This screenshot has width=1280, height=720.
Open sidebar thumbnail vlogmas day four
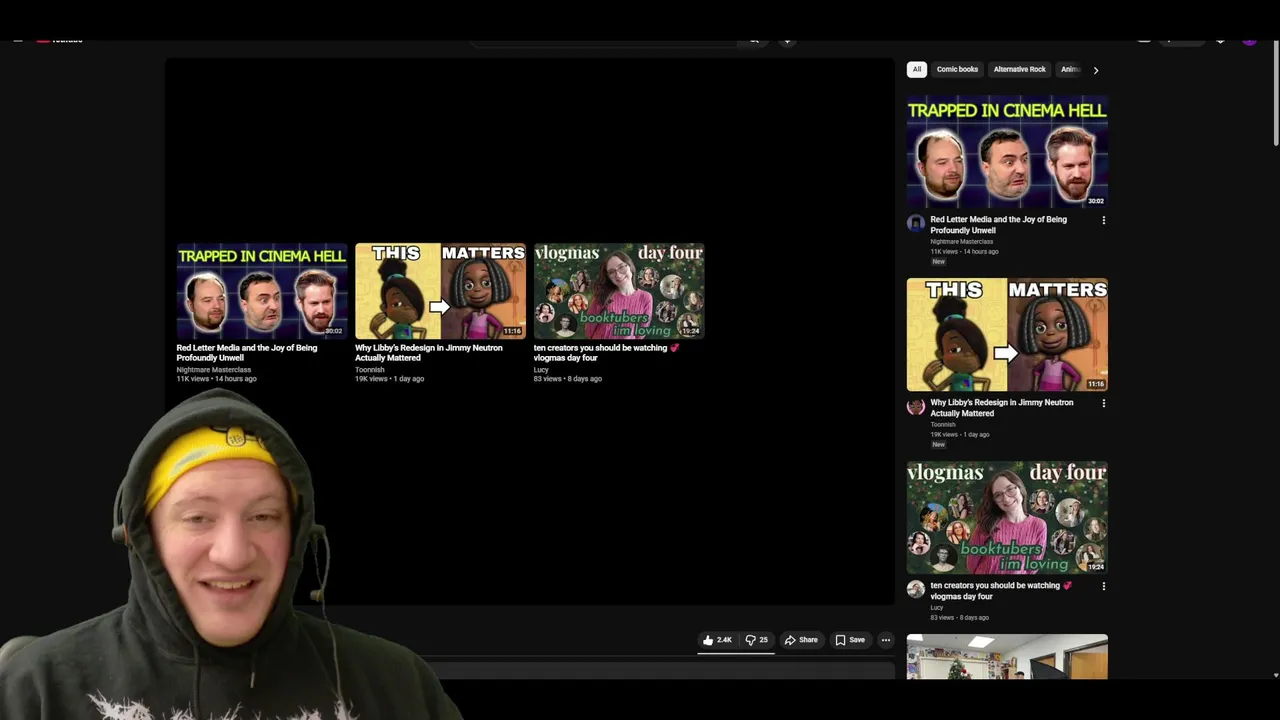[1007, 517]
